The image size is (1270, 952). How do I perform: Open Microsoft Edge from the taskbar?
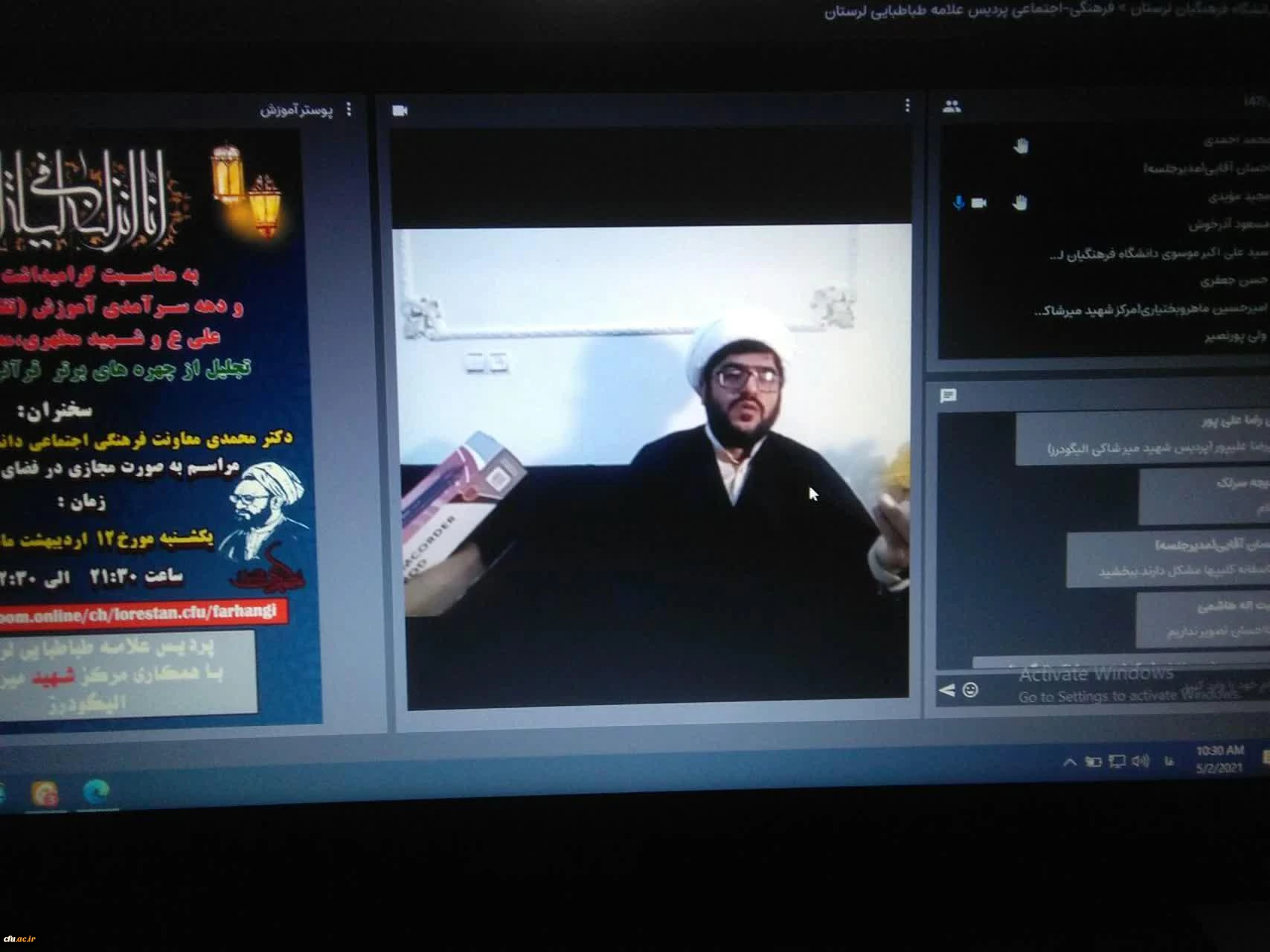(96, 793)
